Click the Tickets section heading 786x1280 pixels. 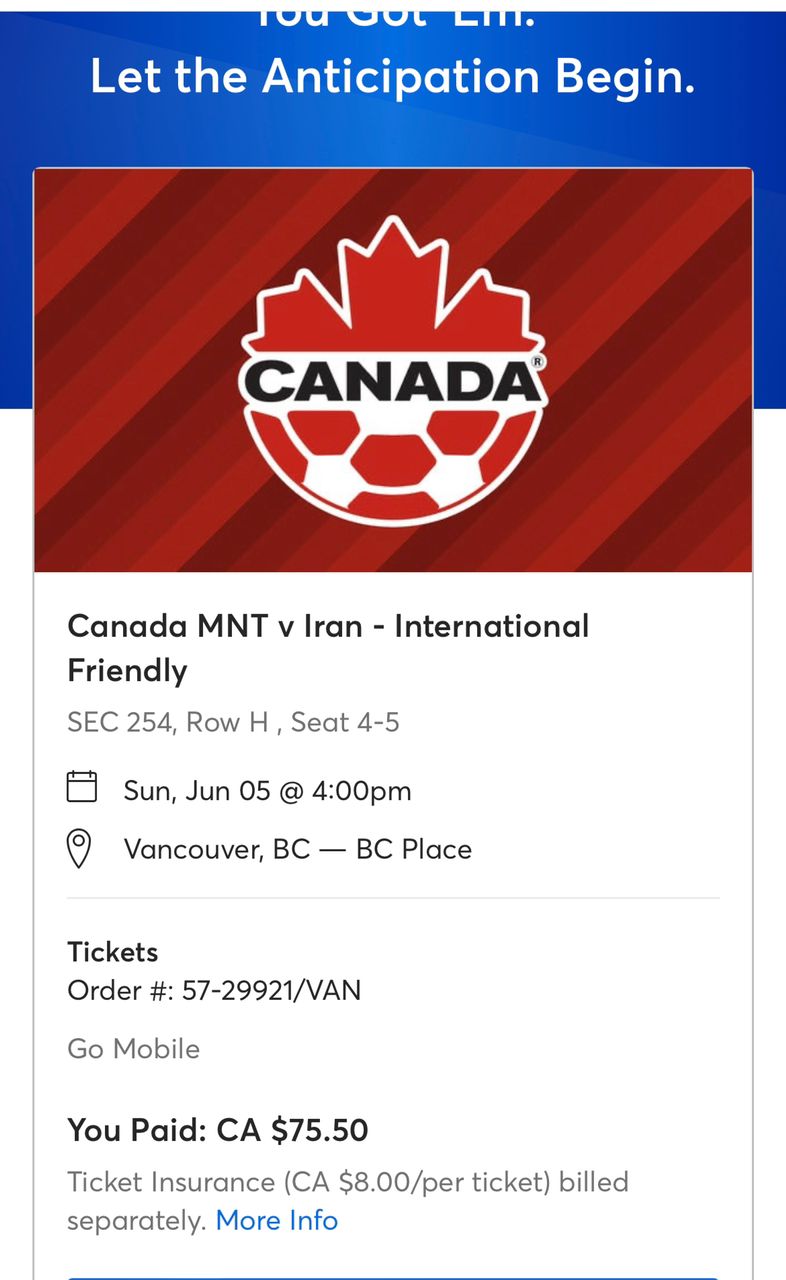coord(112,951)
